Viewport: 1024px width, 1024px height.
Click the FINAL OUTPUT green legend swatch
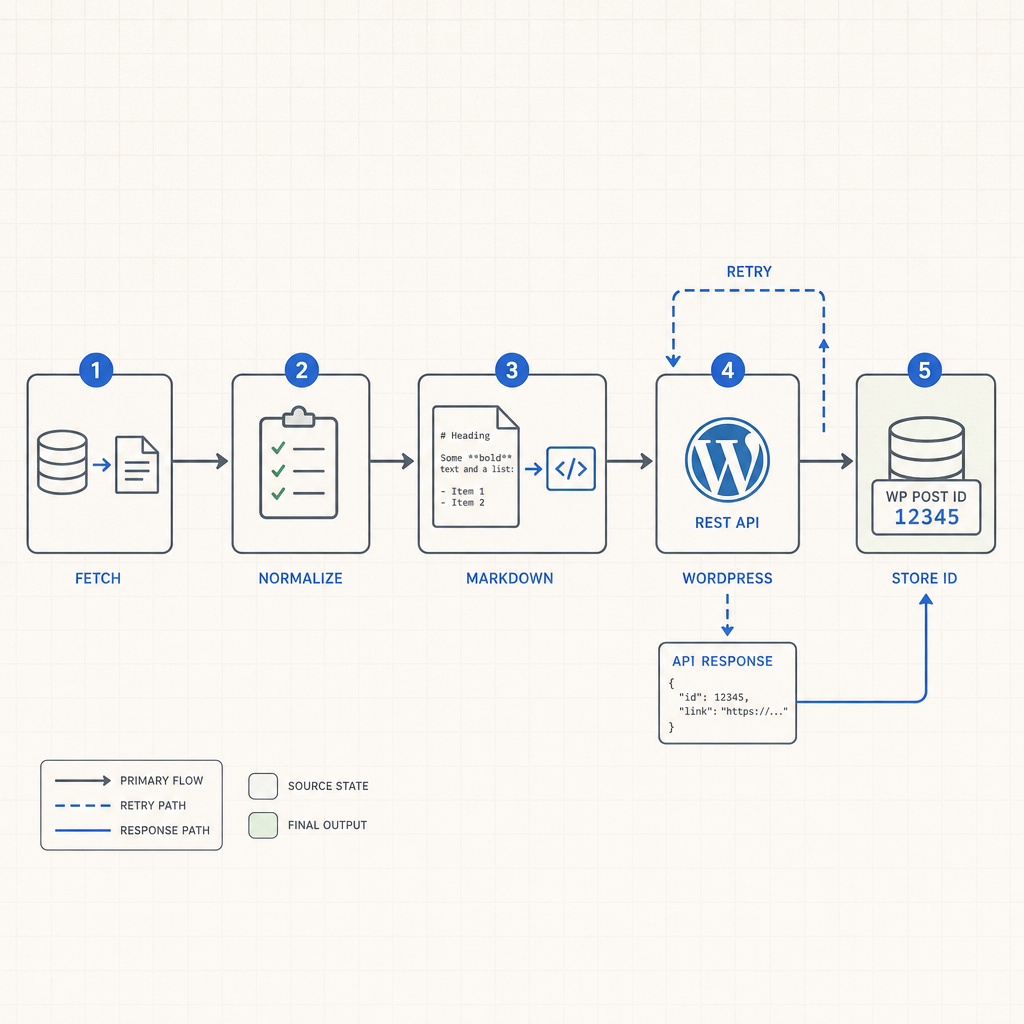tap(263, 825)
